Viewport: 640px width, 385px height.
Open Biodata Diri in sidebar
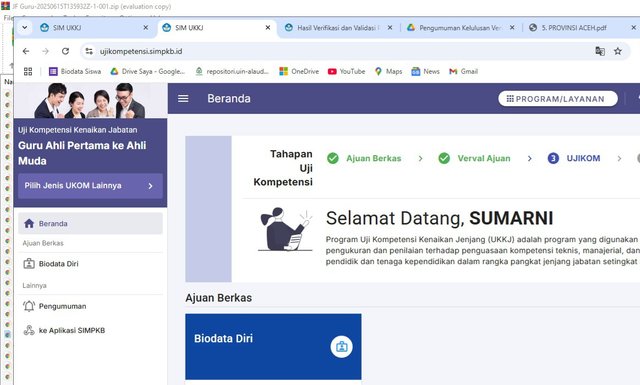(x=90, y=264)
